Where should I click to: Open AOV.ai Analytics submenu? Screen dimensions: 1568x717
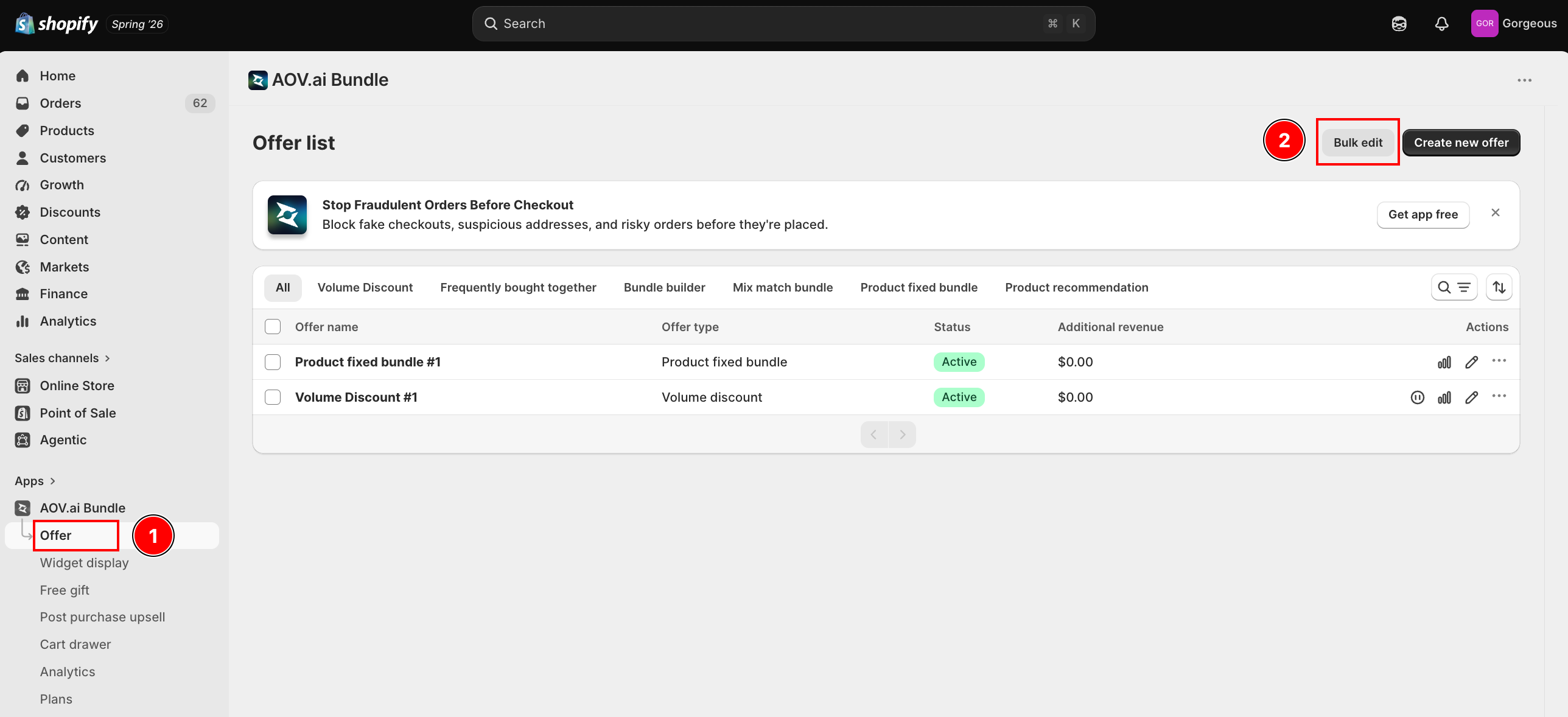68,672
